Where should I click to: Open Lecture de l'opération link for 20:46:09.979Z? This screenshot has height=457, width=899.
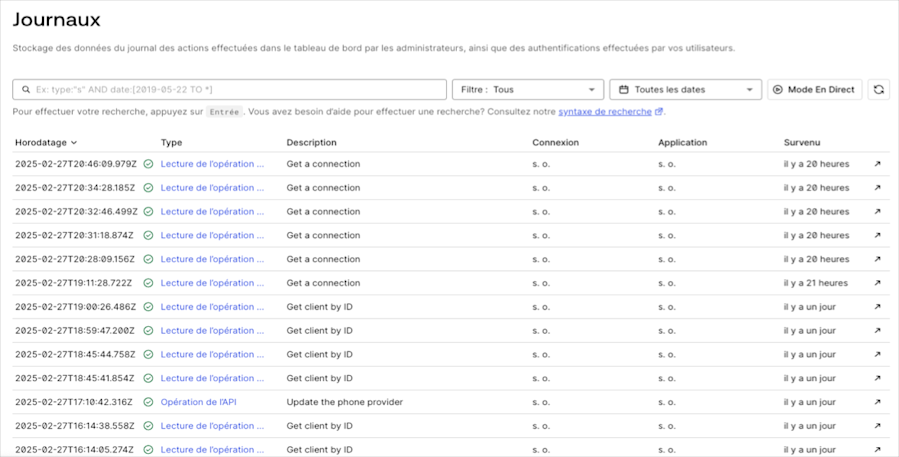coord(212,164)
